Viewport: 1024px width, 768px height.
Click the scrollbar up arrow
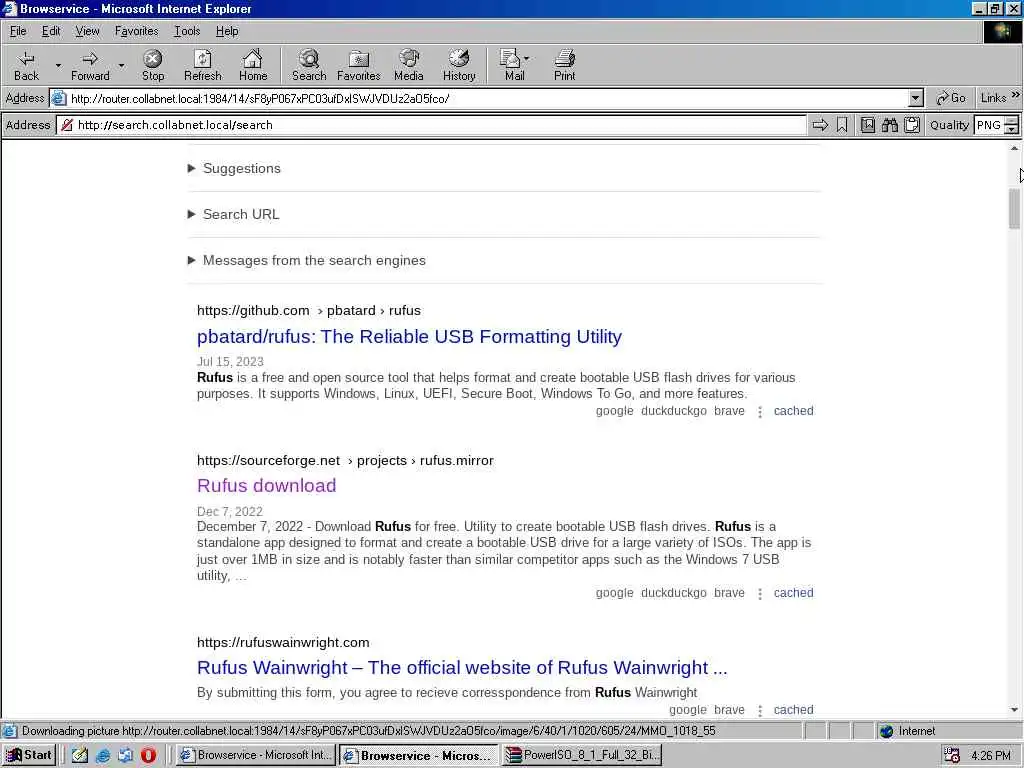1014,148
